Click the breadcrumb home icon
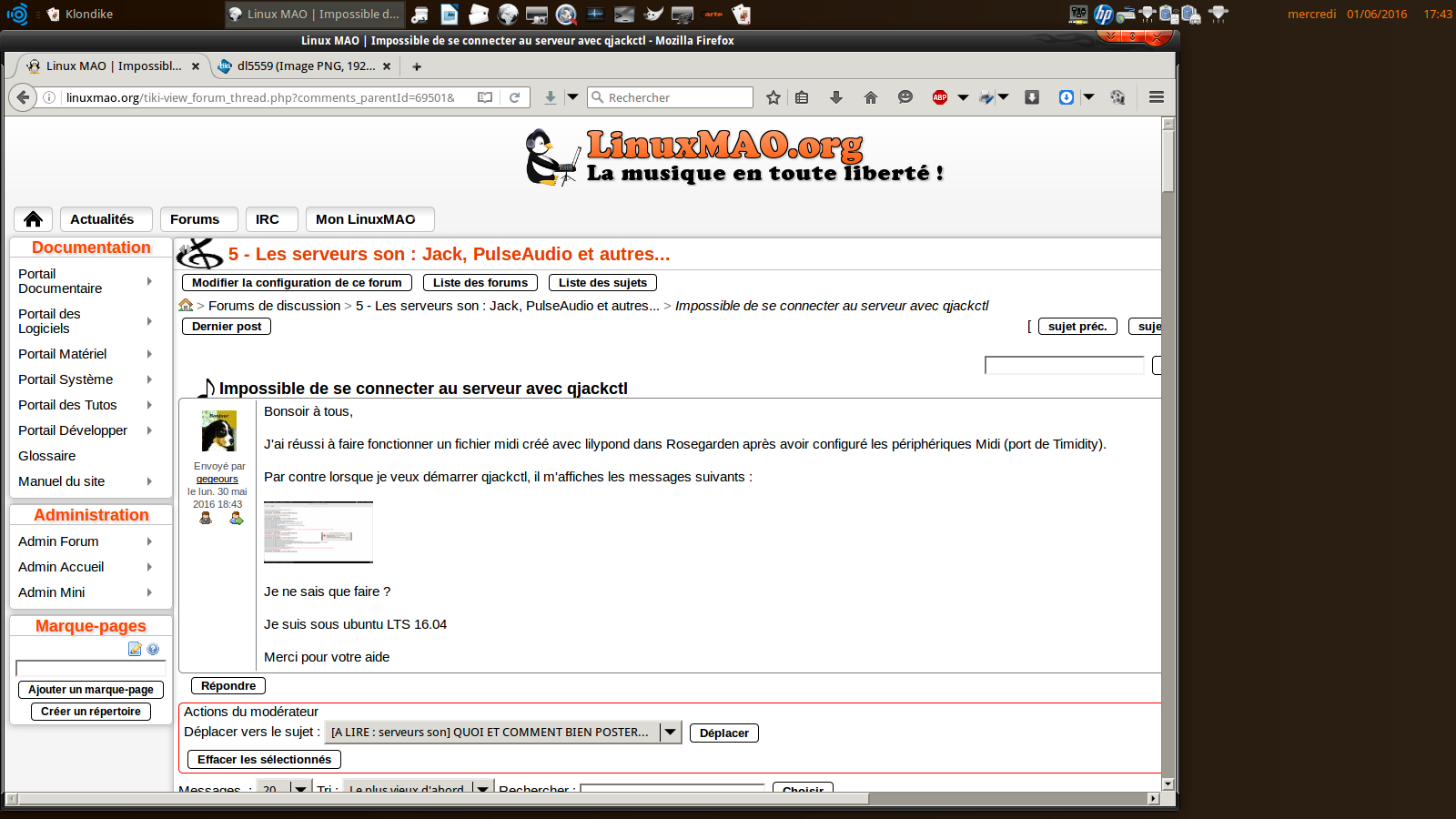Viewport: 1456px width, 819px height. (186, 305)
